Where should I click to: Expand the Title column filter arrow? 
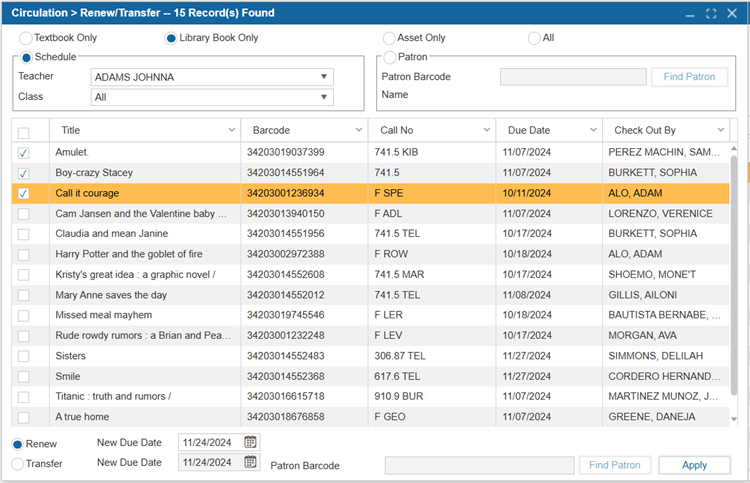[232, 130]
